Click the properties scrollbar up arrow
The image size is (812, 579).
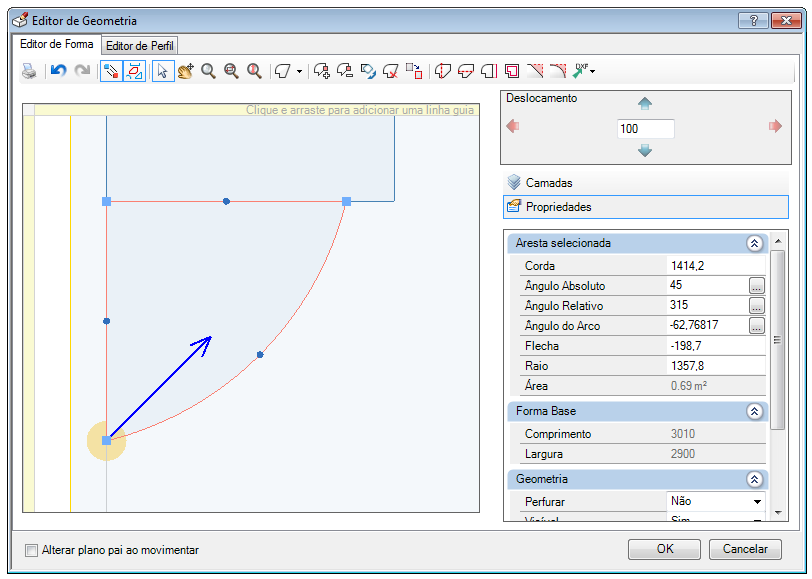[x=777, y=241]
